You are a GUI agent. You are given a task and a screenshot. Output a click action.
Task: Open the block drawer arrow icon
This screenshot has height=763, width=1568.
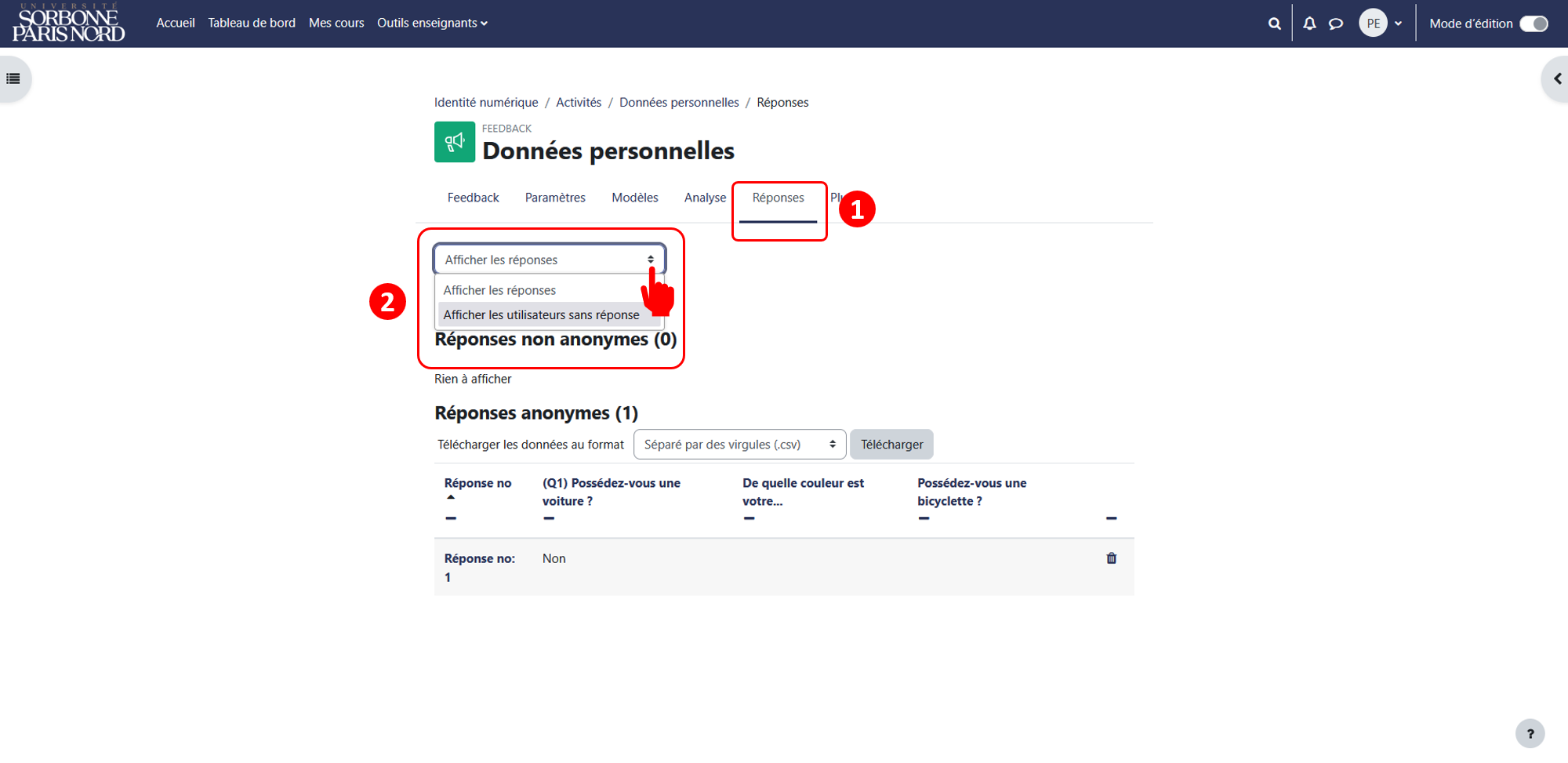[1557, 78]
